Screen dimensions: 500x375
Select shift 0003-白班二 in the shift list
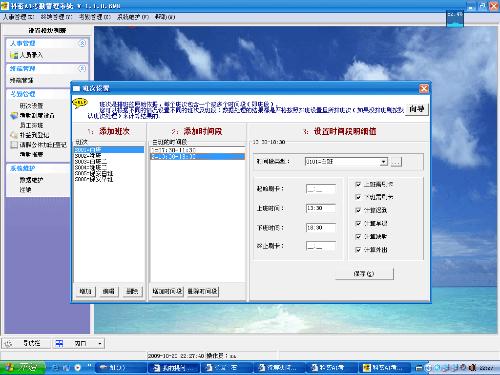tap(109, 162)
